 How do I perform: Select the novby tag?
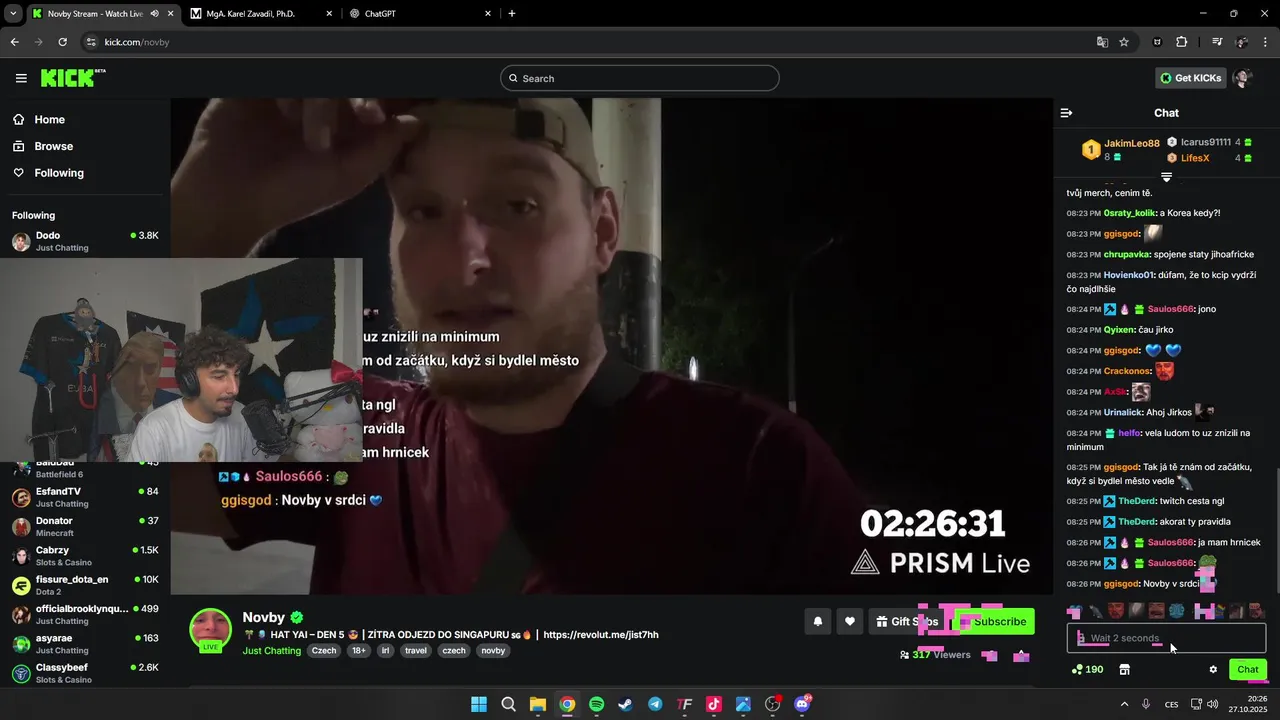tap(493, 650)
